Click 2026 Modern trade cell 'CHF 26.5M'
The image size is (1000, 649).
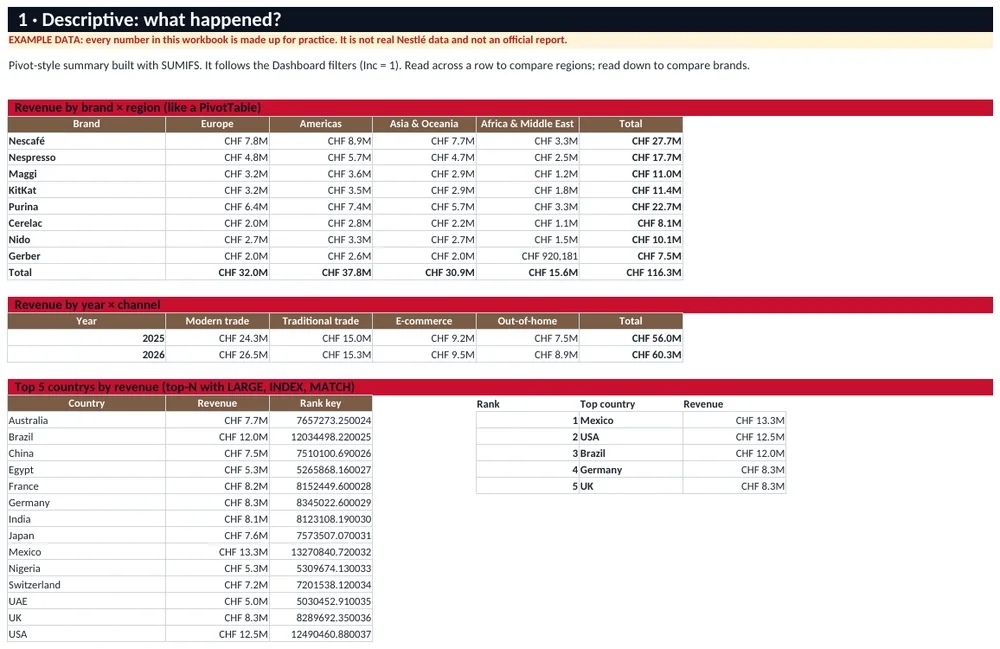click(x=217, y=355)
